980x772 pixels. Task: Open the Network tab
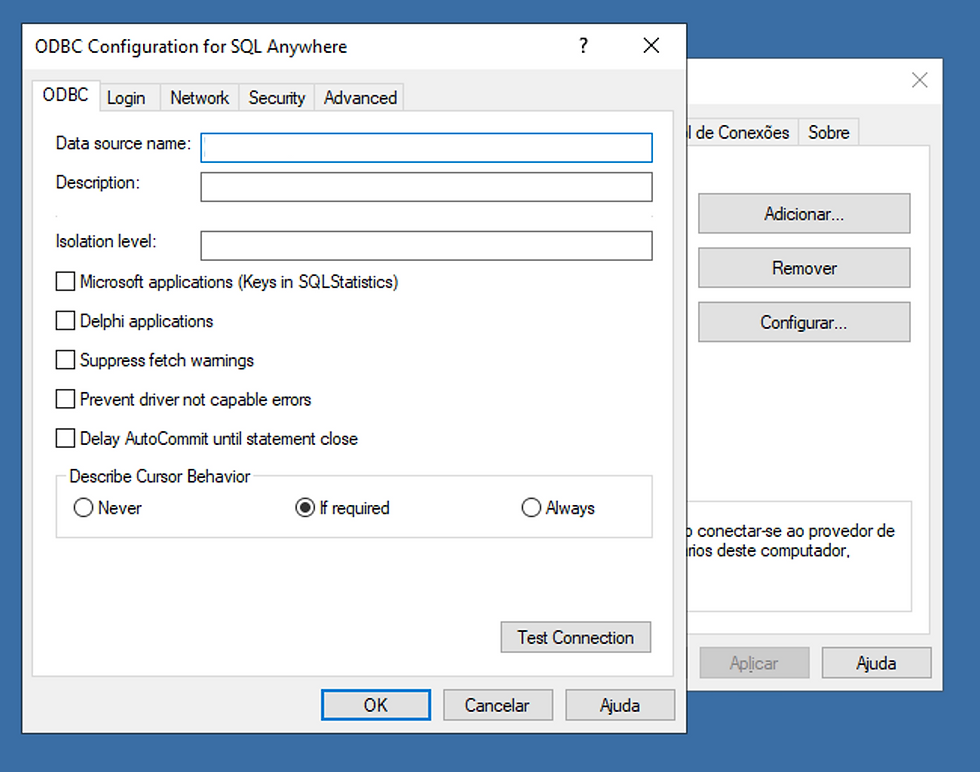(199, 98)
